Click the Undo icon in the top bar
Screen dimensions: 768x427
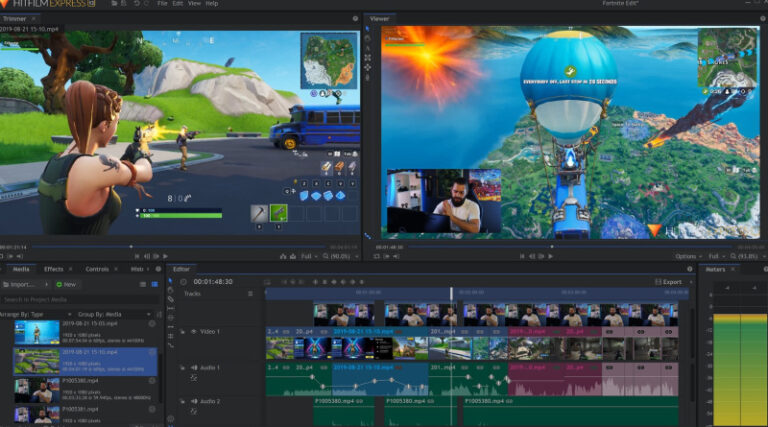click(x=137, y=3)
